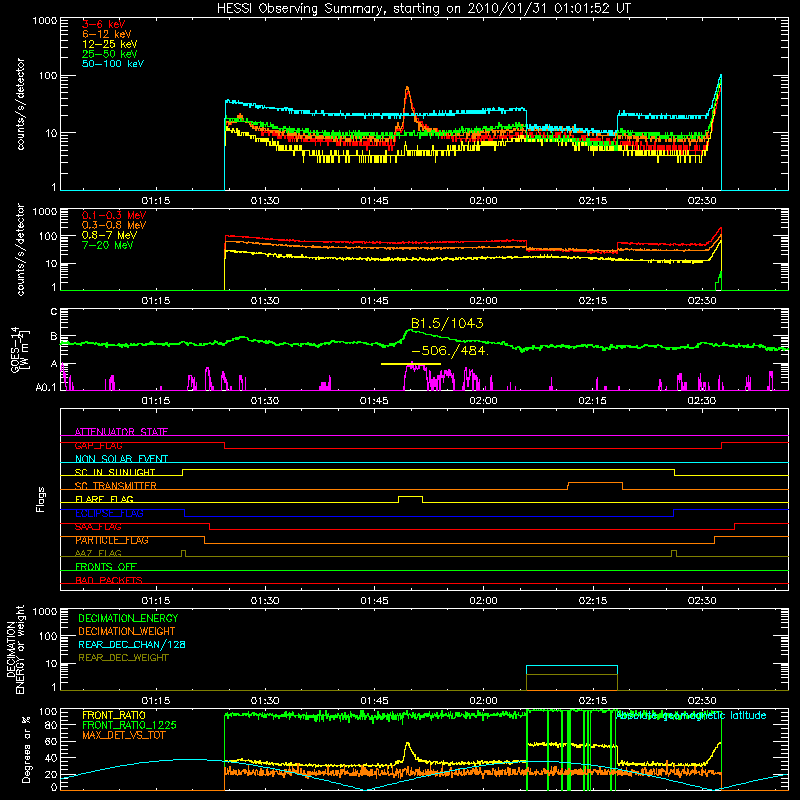Click the AAZ_FLAG label
This screenshot has height=800, width=800.
98,553
